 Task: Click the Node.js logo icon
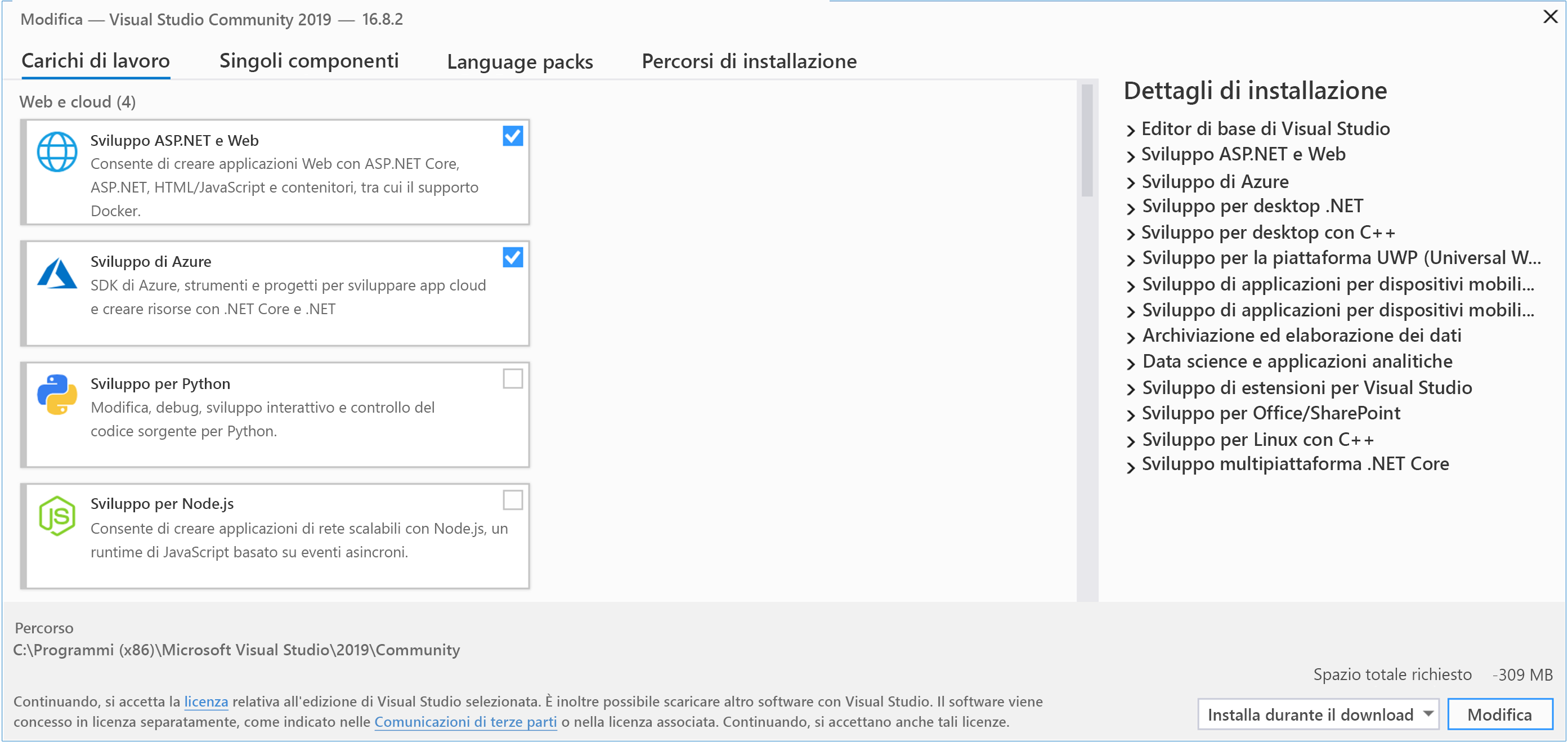click(57, 516)
